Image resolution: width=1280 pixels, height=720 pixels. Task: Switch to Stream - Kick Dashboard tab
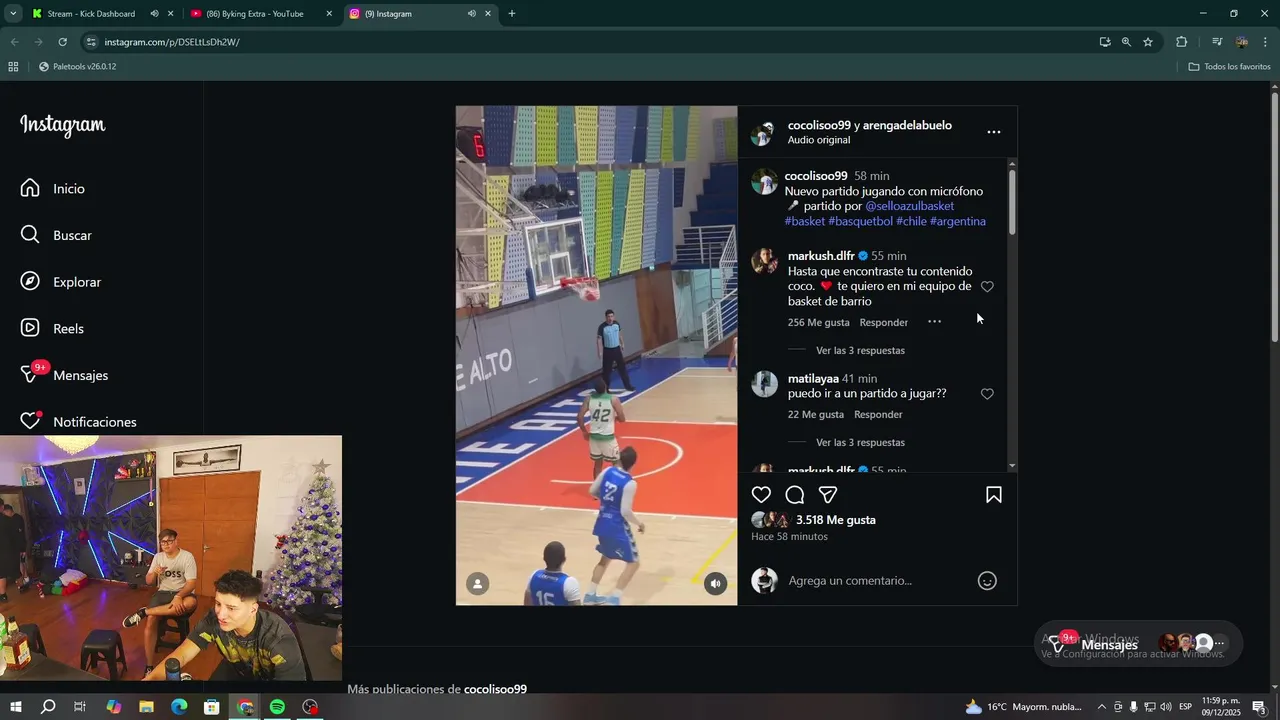tap(91, 14)
